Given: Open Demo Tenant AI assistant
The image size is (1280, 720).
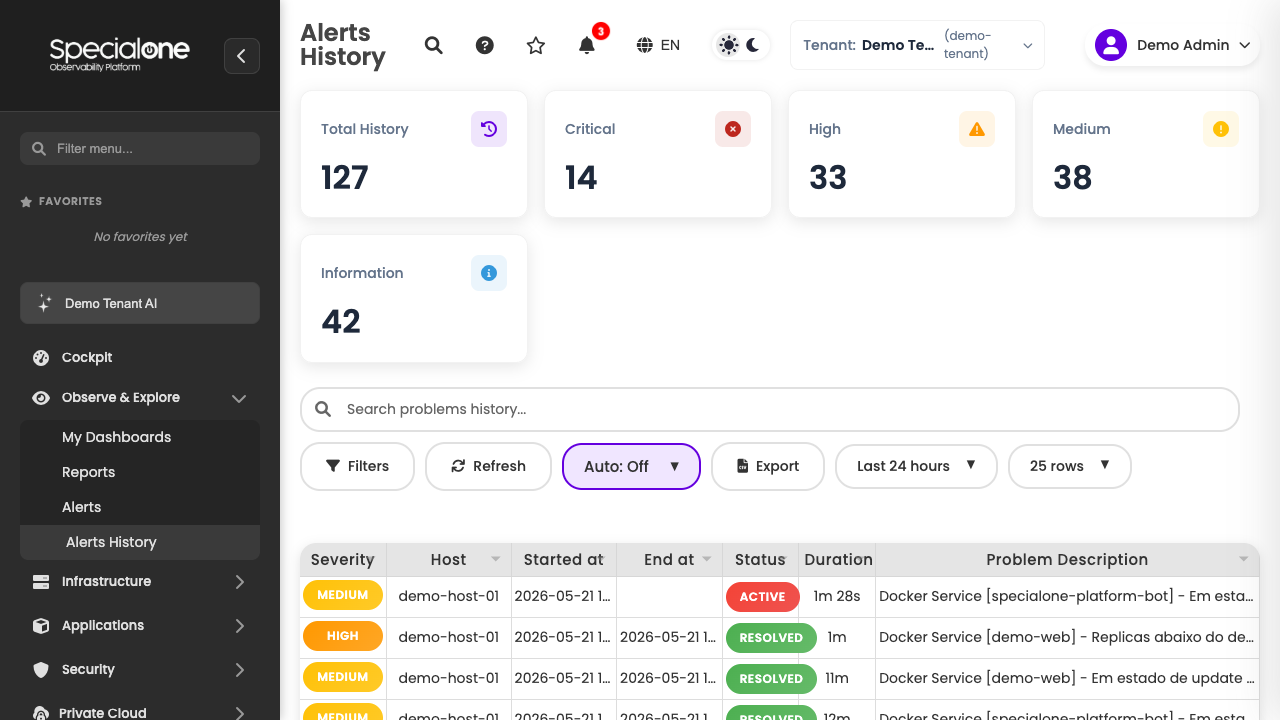Looking at the screenshot, I should coord(140,303).
